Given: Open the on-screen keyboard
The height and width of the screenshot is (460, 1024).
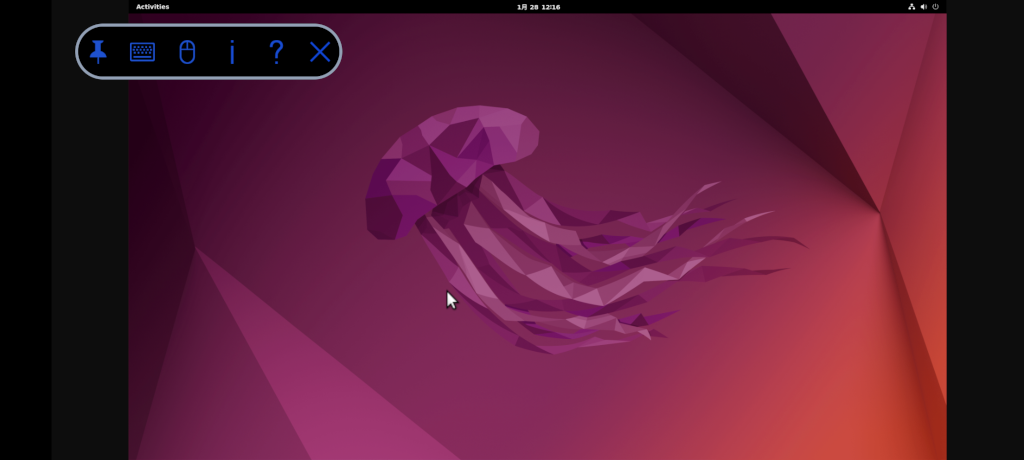Looking at the screenshot, I should [x=142, y=52].
